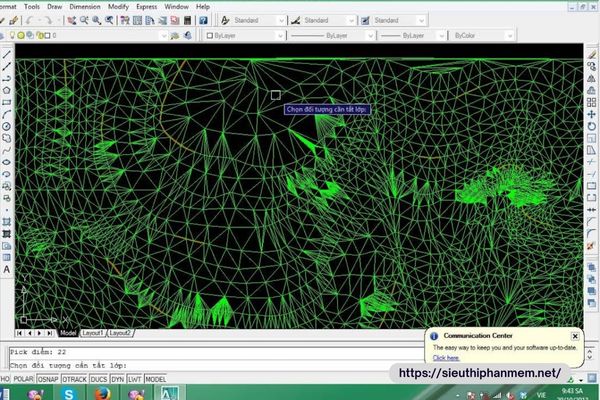
Task: Select the Multiline Text tool
Action: [x=7, y=269]
